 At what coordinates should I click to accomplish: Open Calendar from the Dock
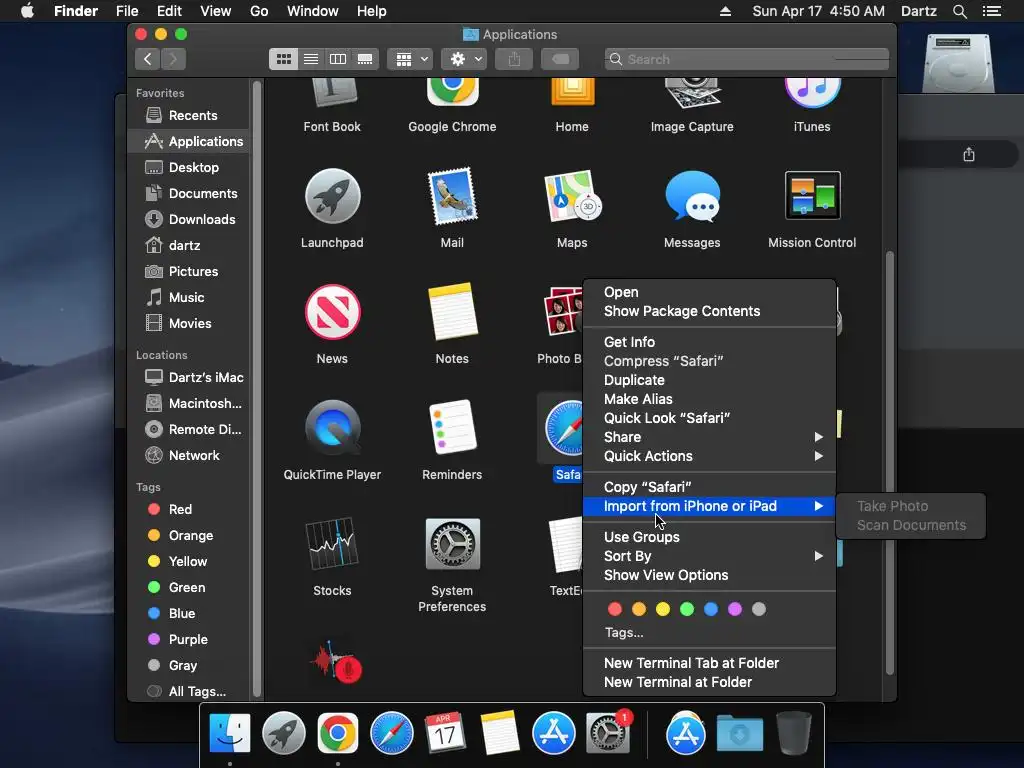[x=445, y=733]
